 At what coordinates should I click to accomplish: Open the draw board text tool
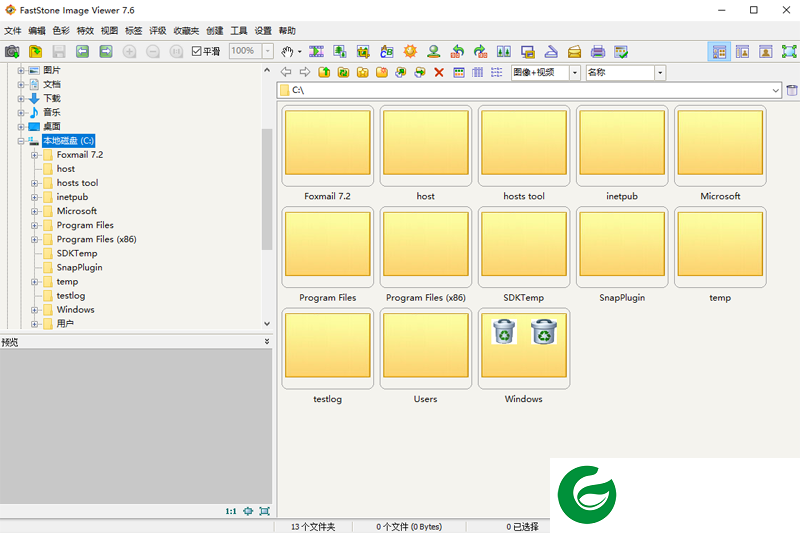tap(387, 52)
